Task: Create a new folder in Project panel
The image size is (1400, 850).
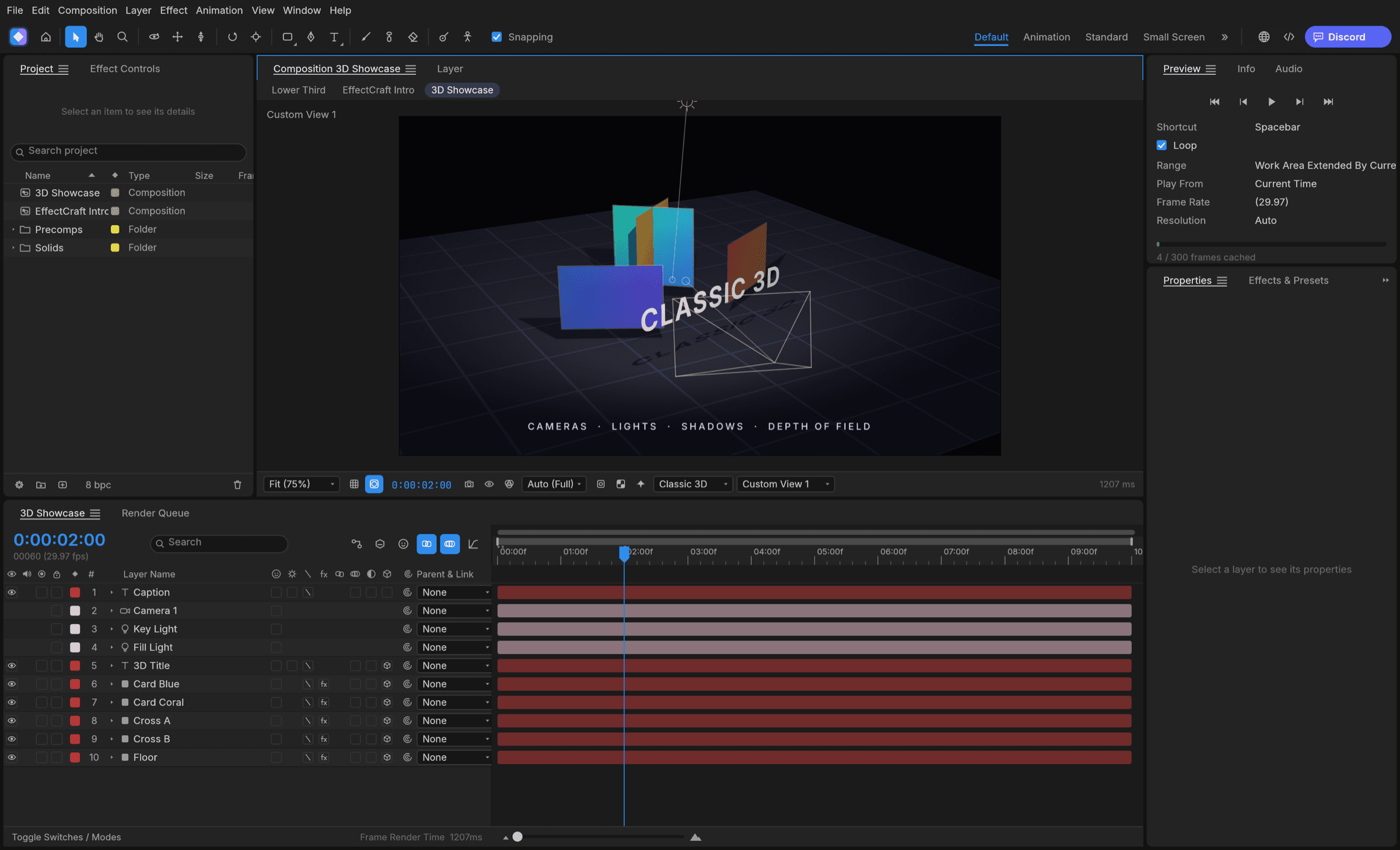Action: [41, 485]
